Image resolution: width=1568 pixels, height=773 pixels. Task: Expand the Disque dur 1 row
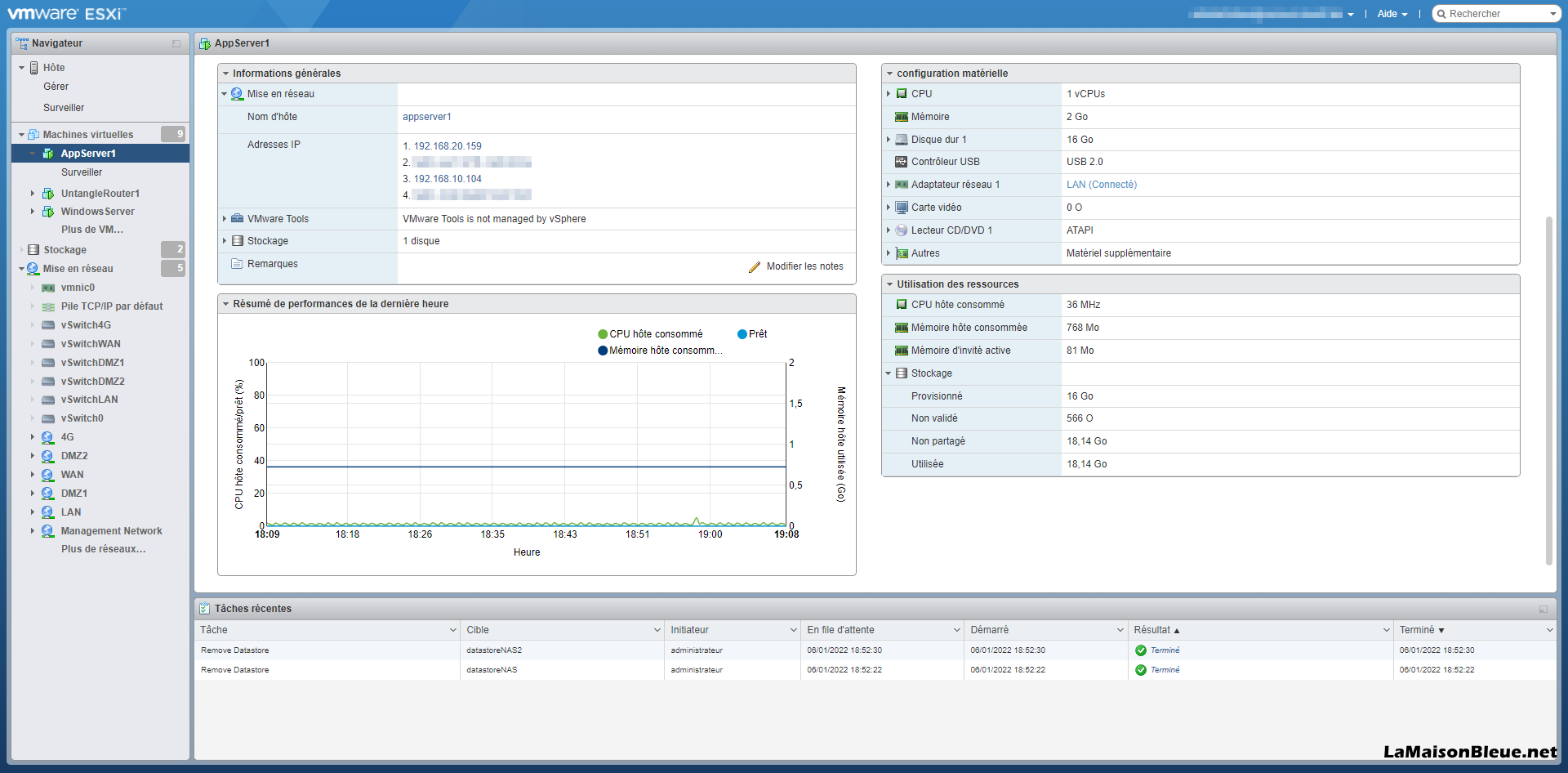pyautogui.click(x=889, y=140)
